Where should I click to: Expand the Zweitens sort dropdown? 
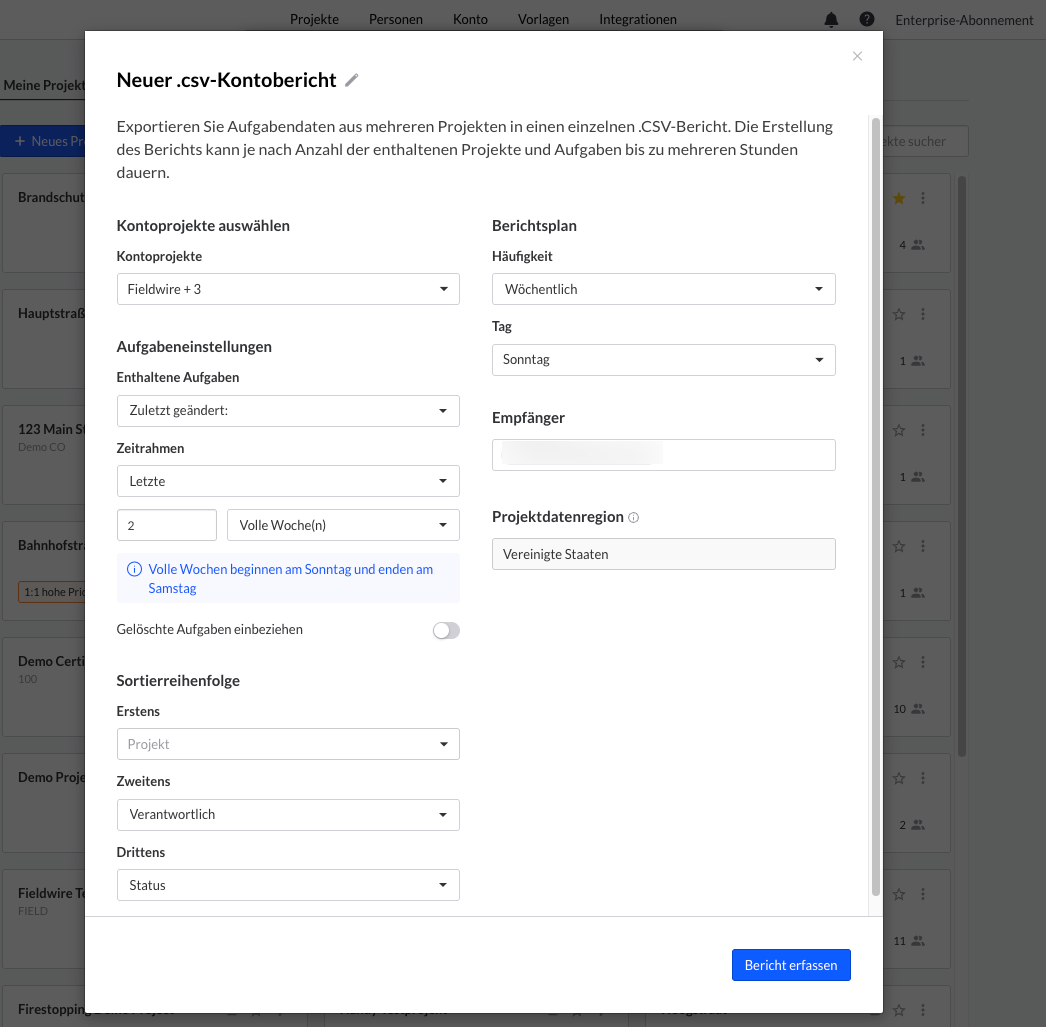click(x=288, y=815)
